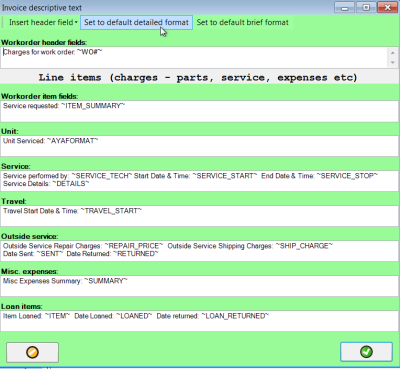Click the 'Misc. expenses:' label
Viewport: 400px width, 369px height.
(30, 271)
